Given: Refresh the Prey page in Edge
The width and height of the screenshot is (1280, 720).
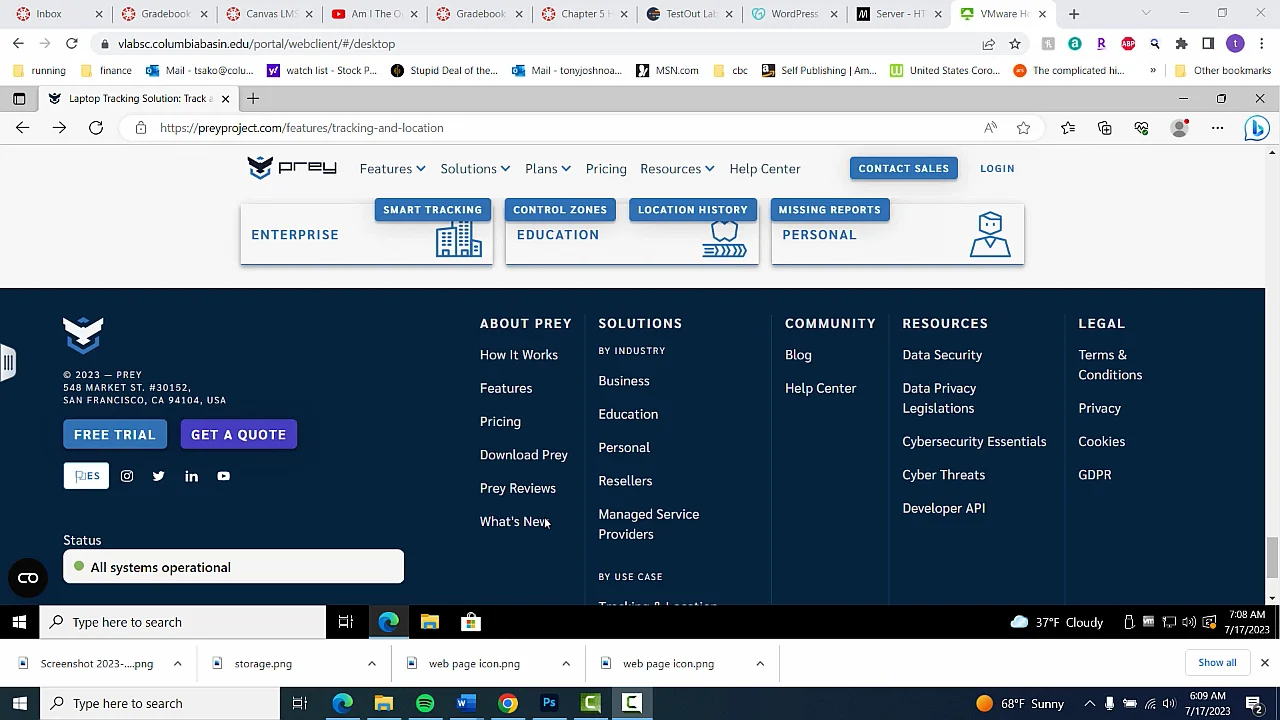Looking at the screenshot, I should pyautogui.click(x=96, y=128).
